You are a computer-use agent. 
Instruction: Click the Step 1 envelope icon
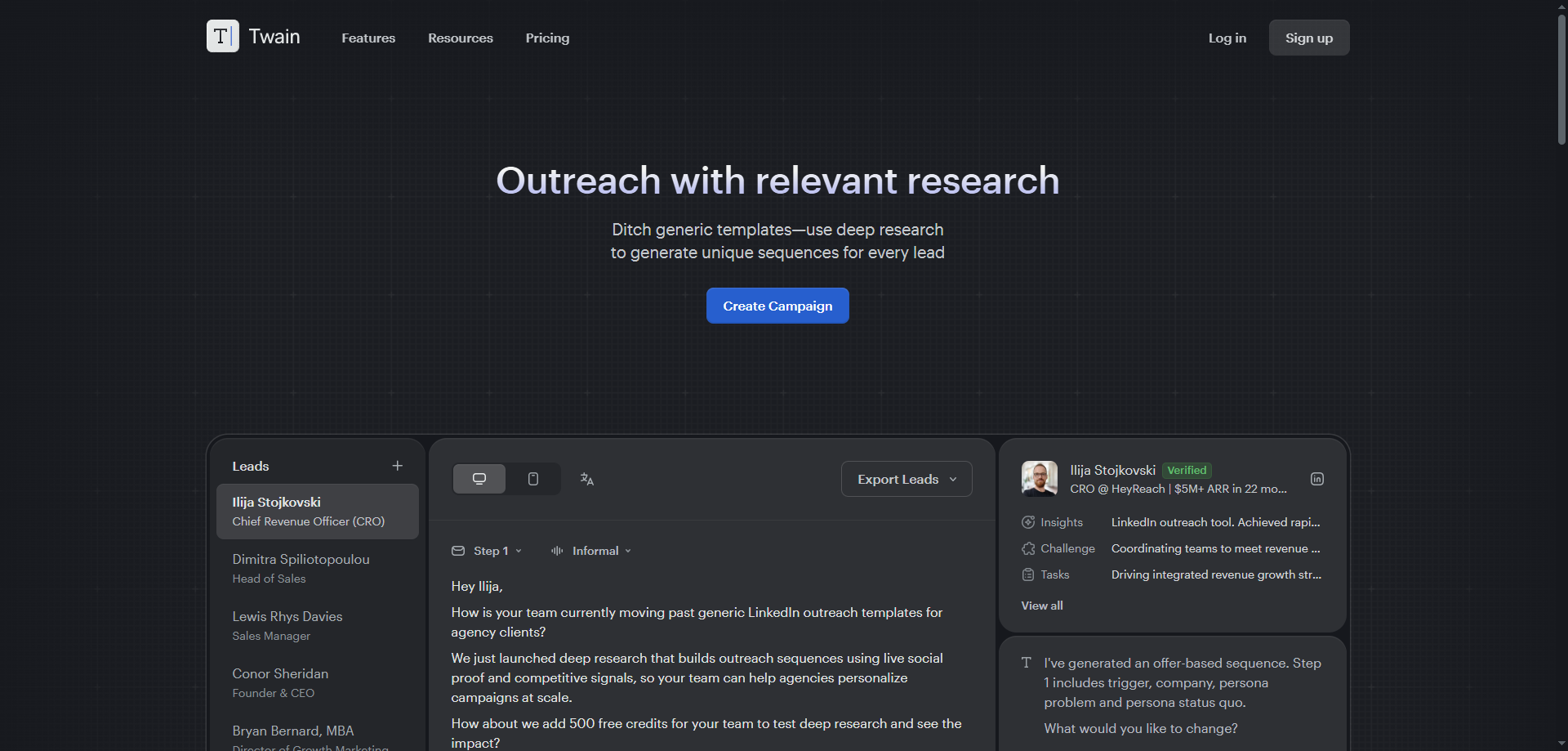point(458,551)
